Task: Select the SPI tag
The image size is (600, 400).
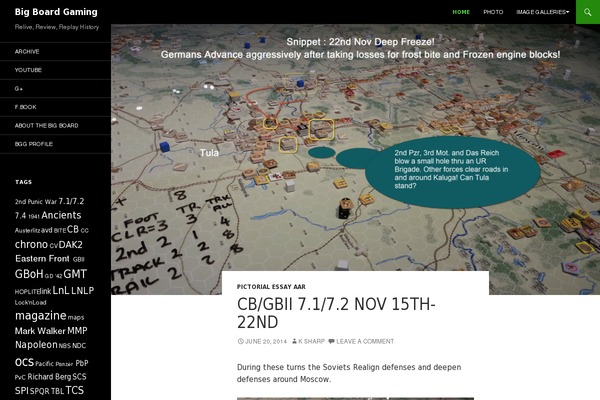Action: point(22,391)
